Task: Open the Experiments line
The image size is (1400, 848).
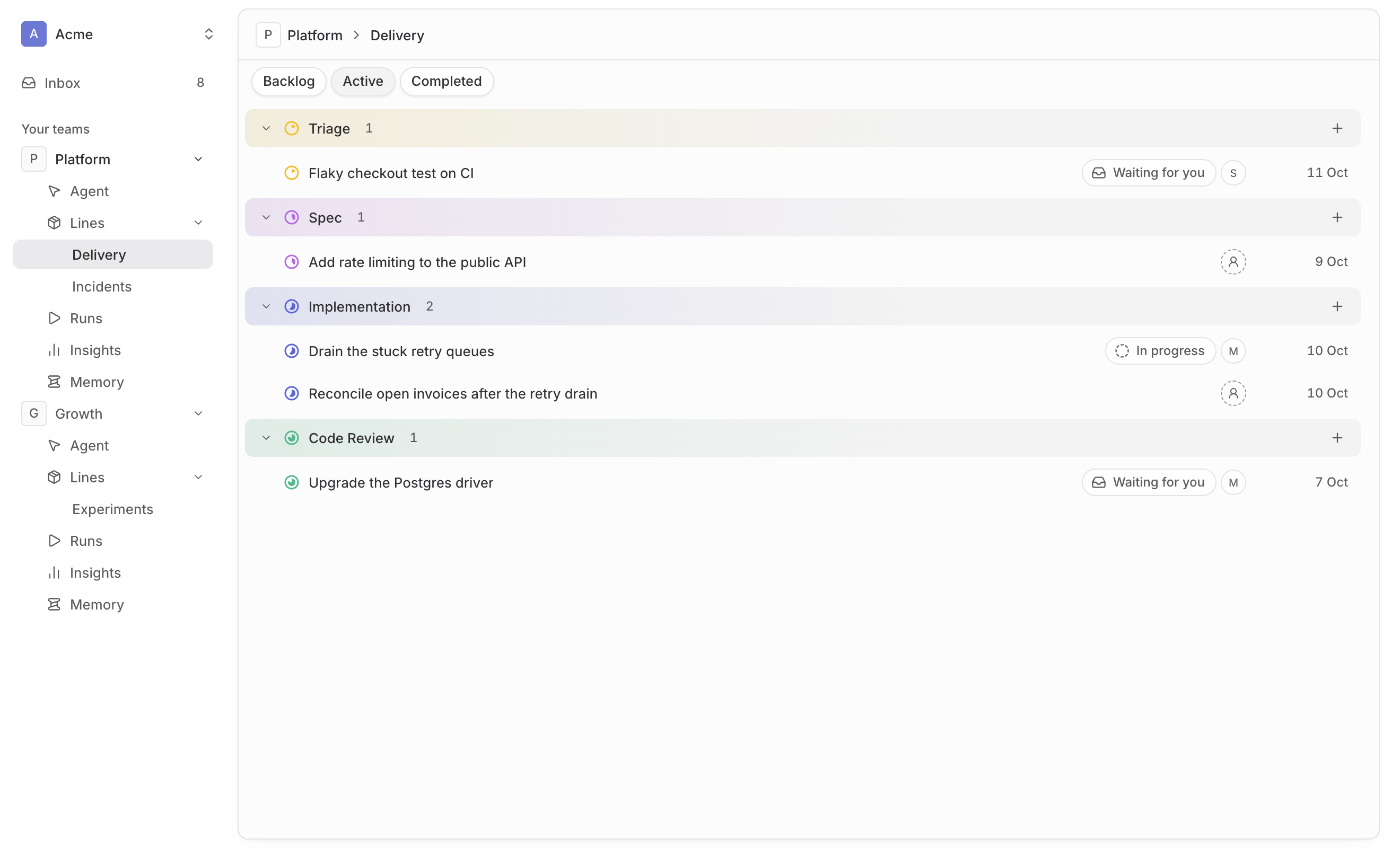Action: coord(113,509)
